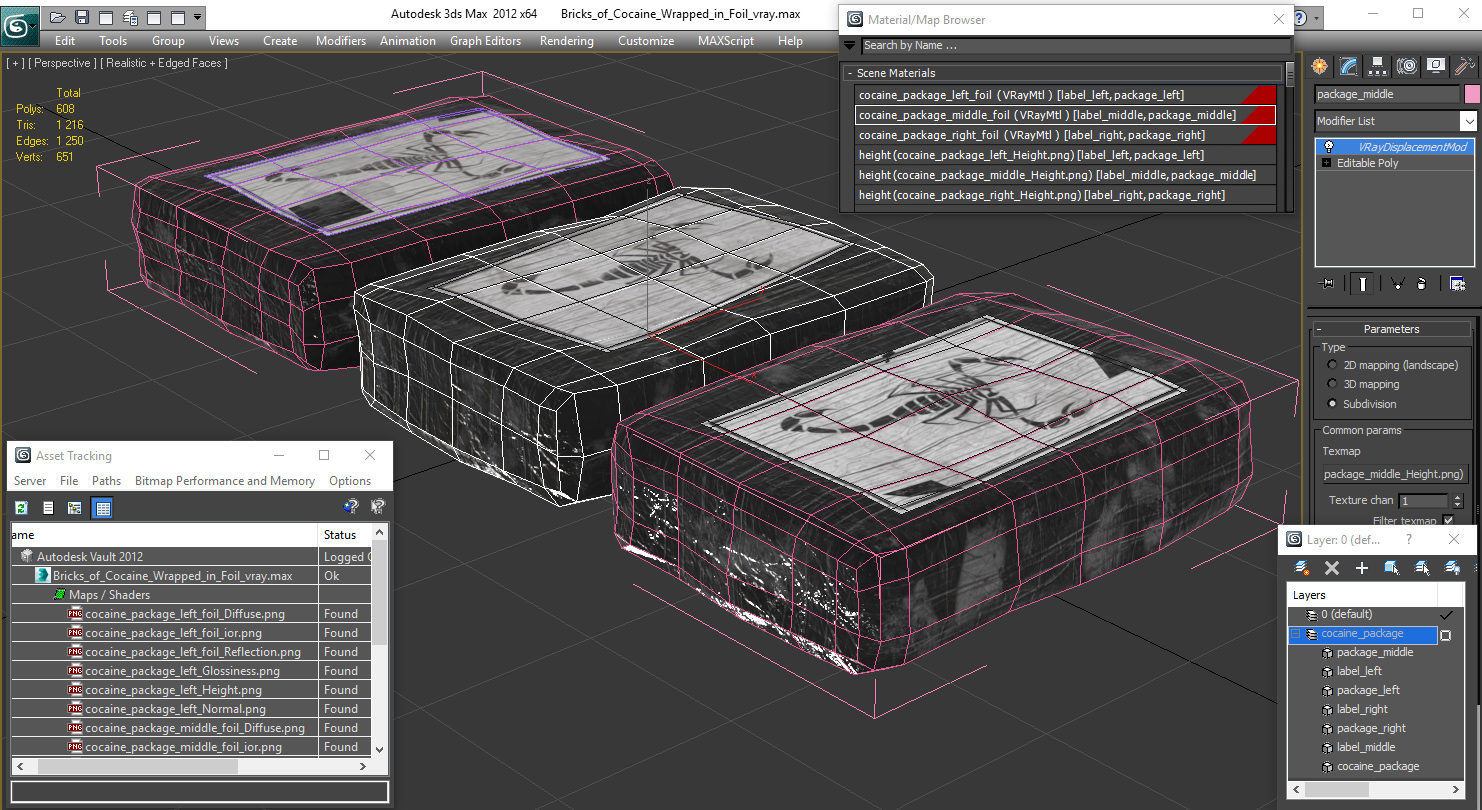Click the Save File toolbar icon
This screenshot has height=810, width=1482.
click(x=82, y=17)
